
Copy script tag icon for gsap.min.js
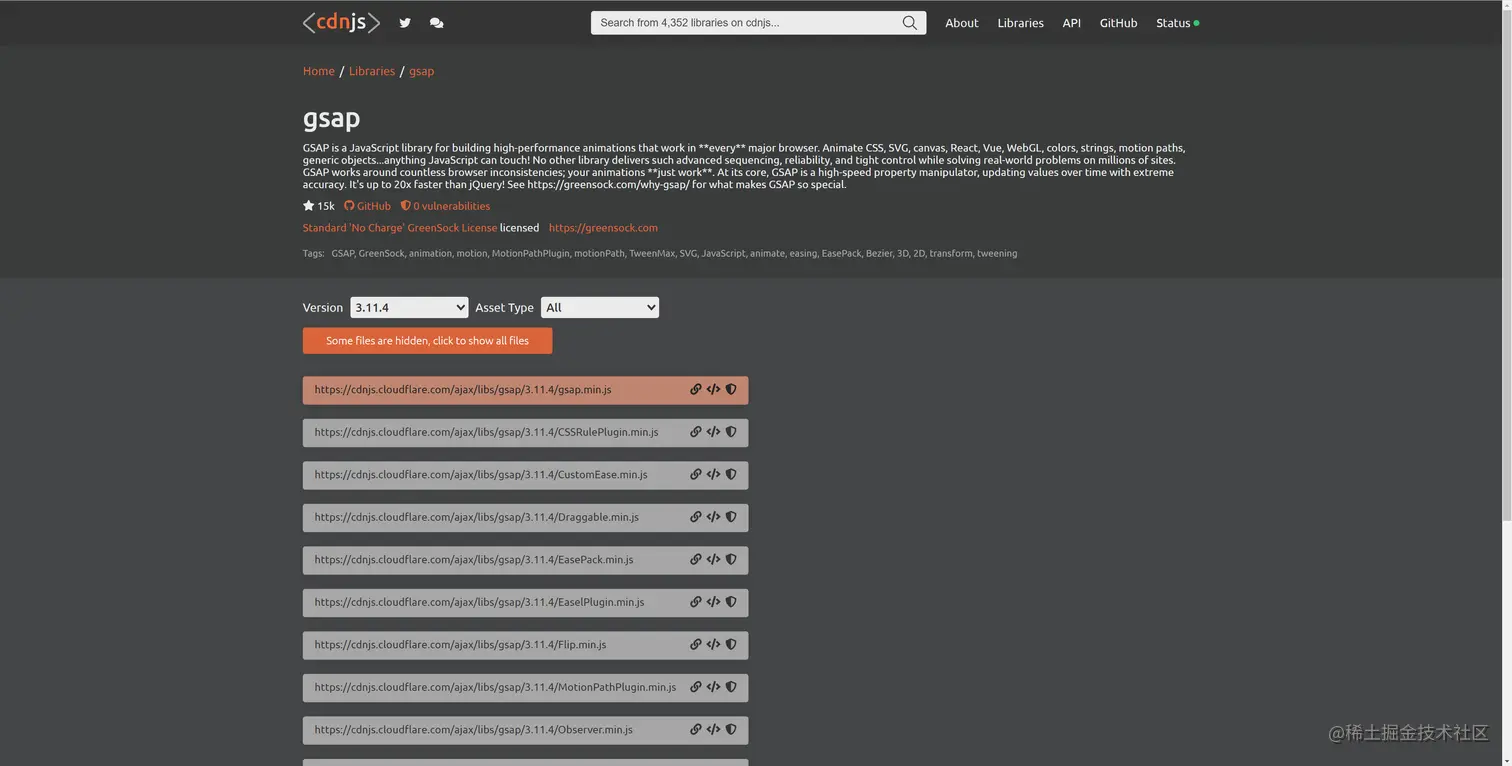(x=713, y=390)
